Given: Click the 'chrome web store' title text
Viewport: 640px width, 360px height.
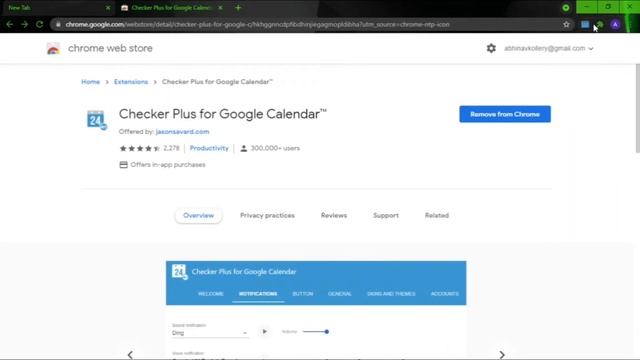Looking at the screenshot, I should 110,48.
